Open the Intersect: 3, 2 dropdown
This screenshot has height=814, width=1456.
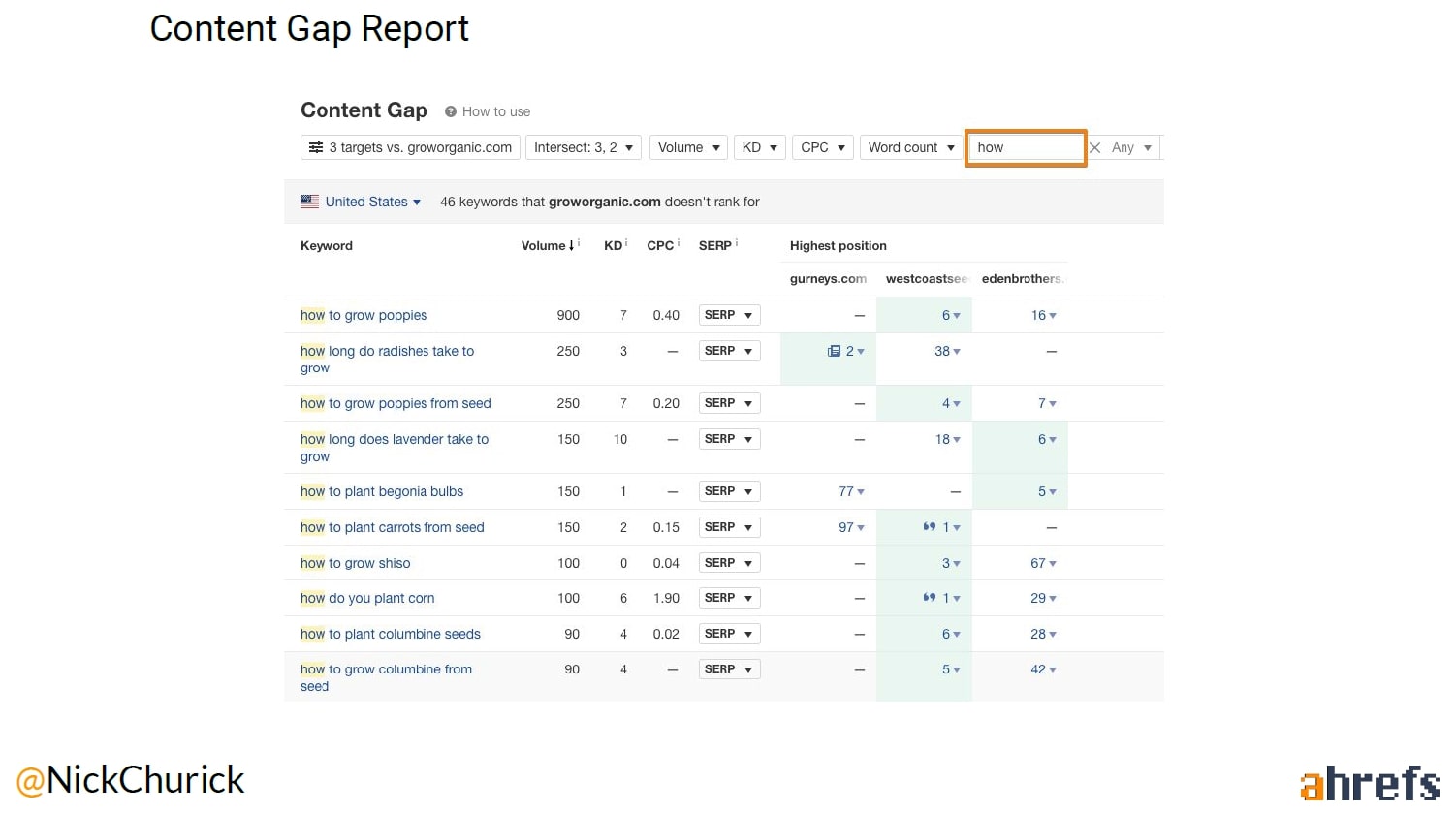(583, 147)
